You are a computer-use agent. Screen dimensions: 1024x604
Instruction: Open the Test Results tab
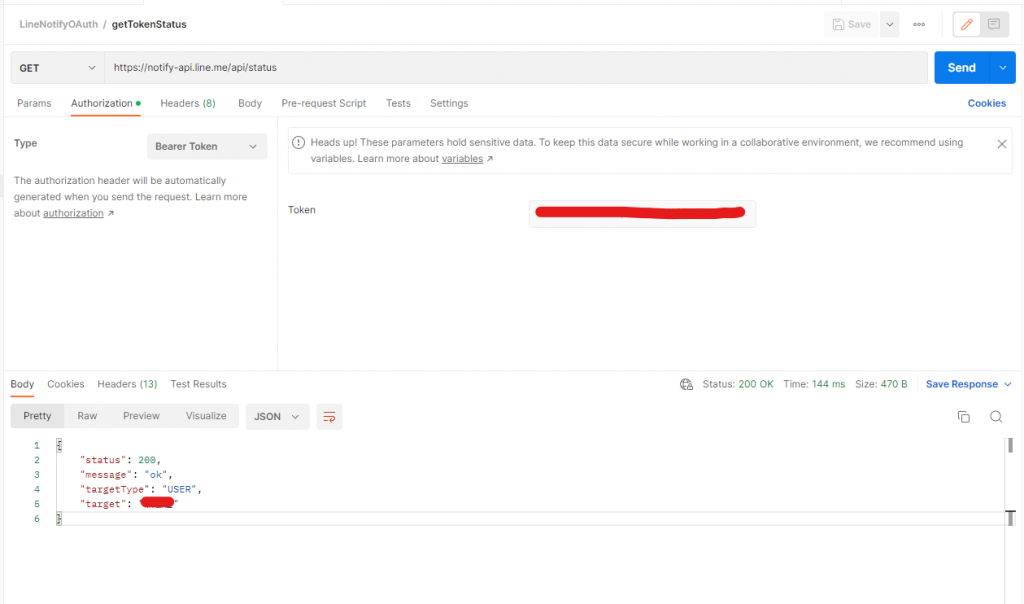[199, 384]
